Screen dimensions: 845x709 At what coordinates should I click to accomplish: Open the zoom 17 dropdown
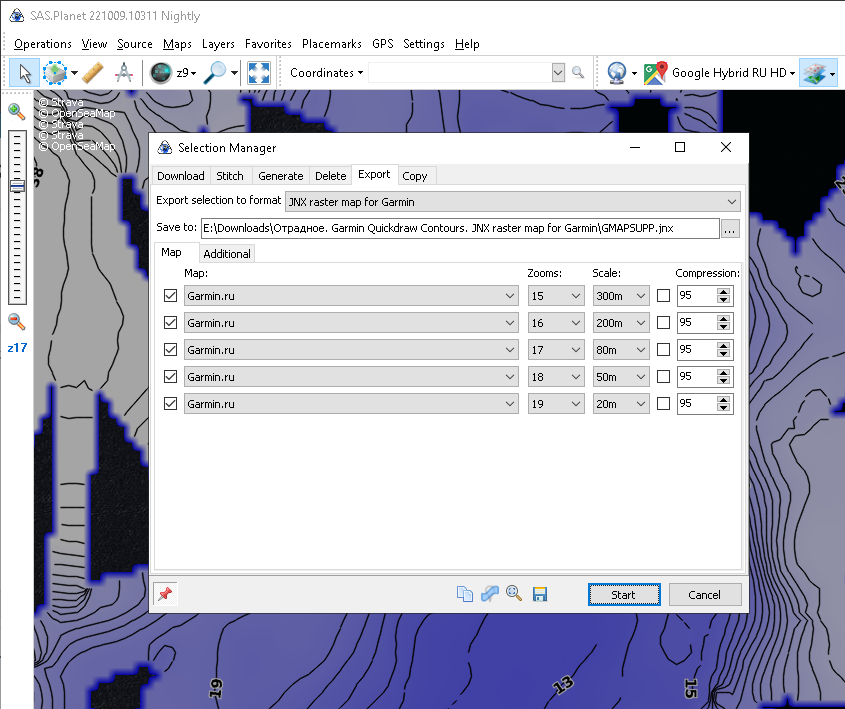[x=556, y=350]
